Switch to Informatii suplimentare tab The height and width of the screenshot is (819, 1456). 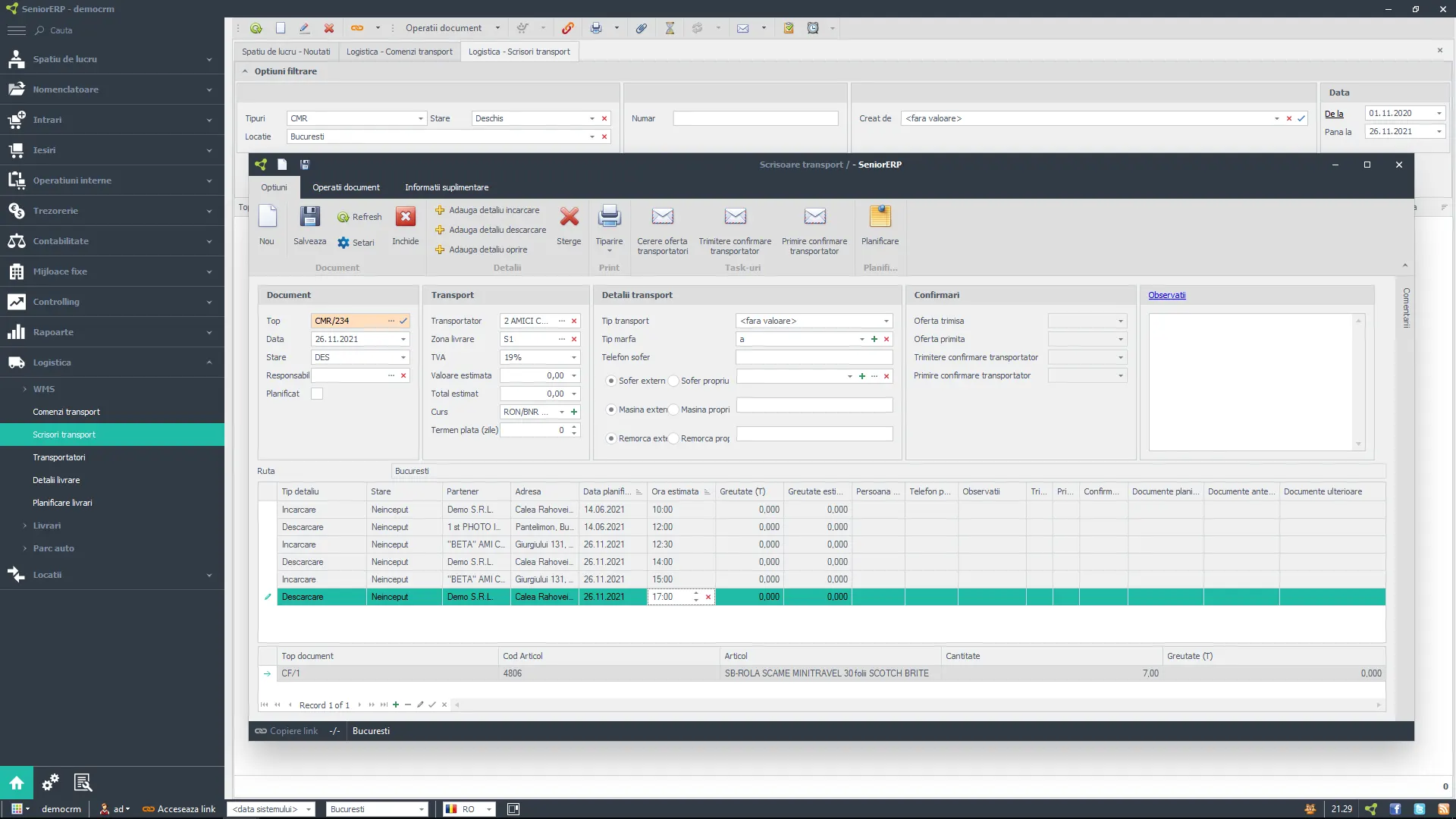[448, 187]
